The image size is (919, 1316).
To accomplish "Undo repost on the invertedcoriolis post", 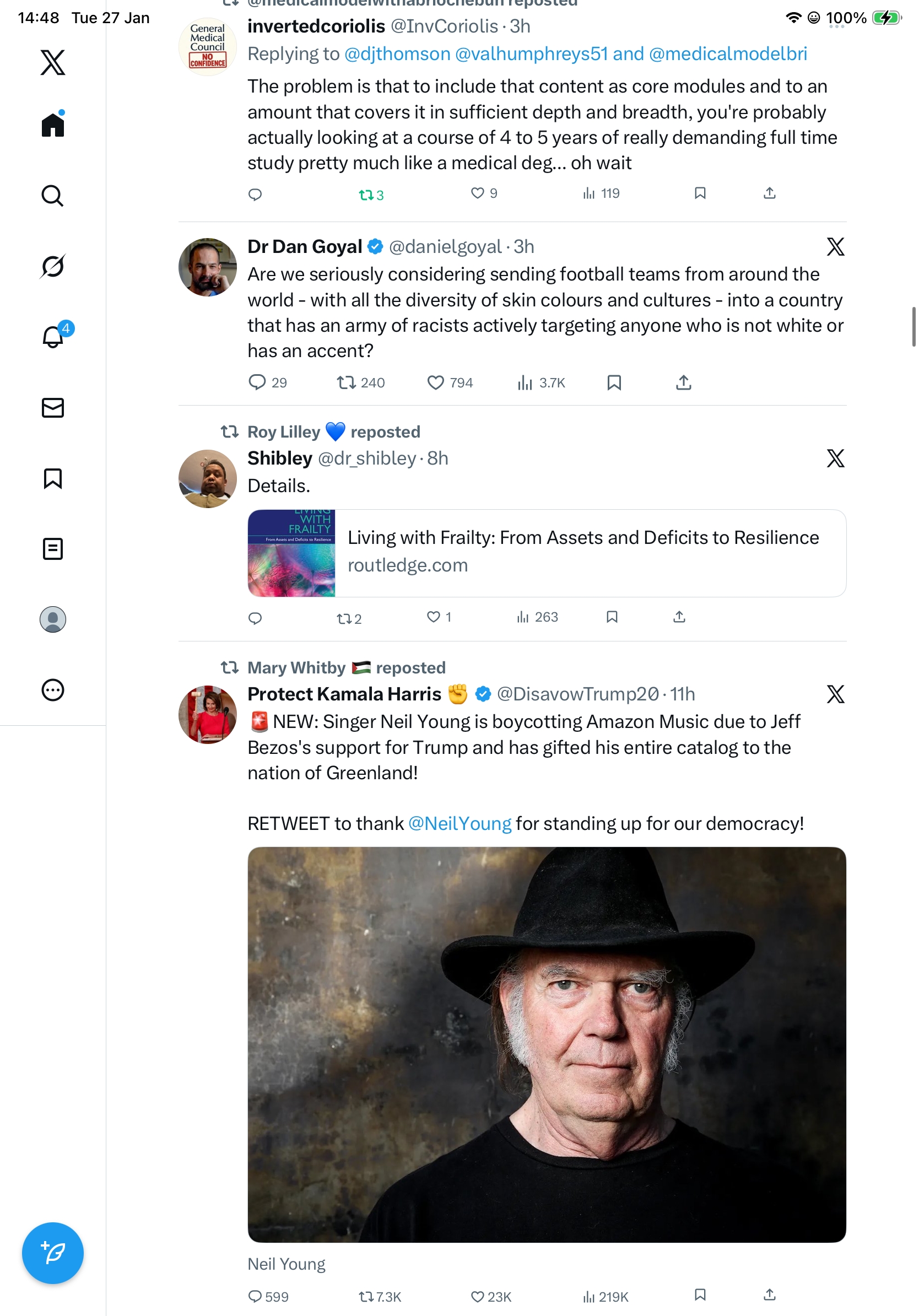I will 370,195.
